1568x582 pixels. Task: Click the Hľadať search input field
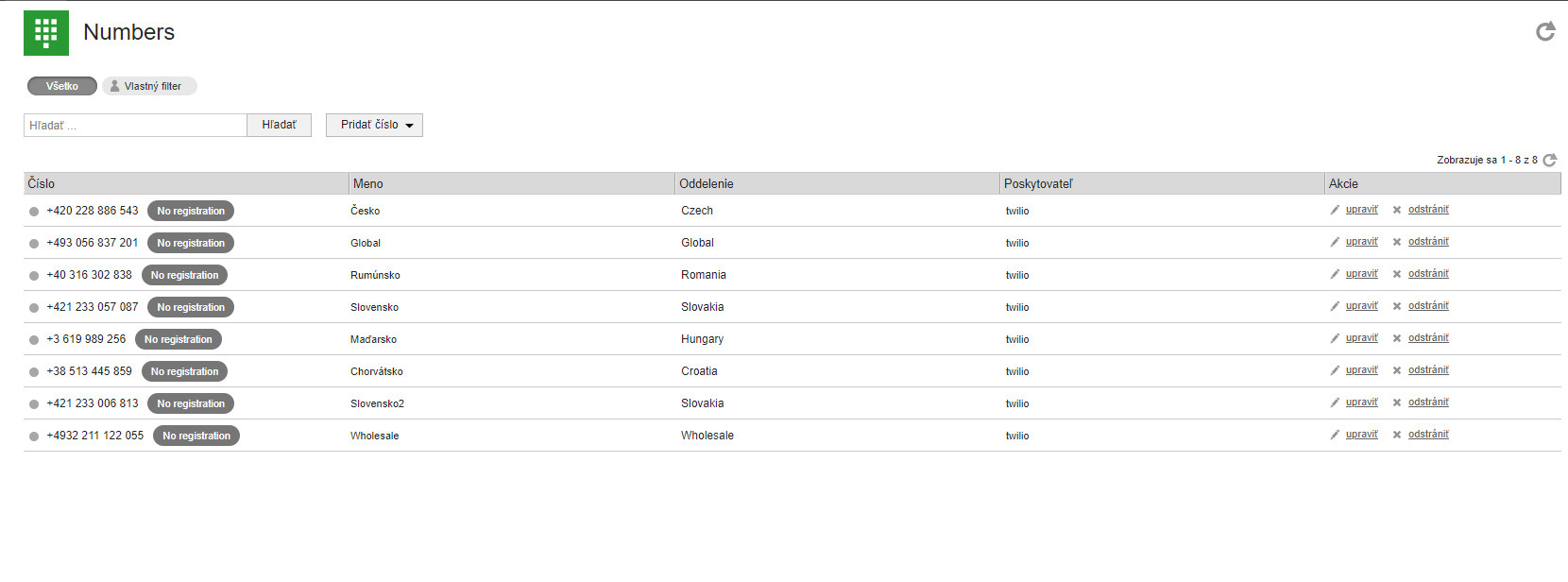[x=135, y=125]
